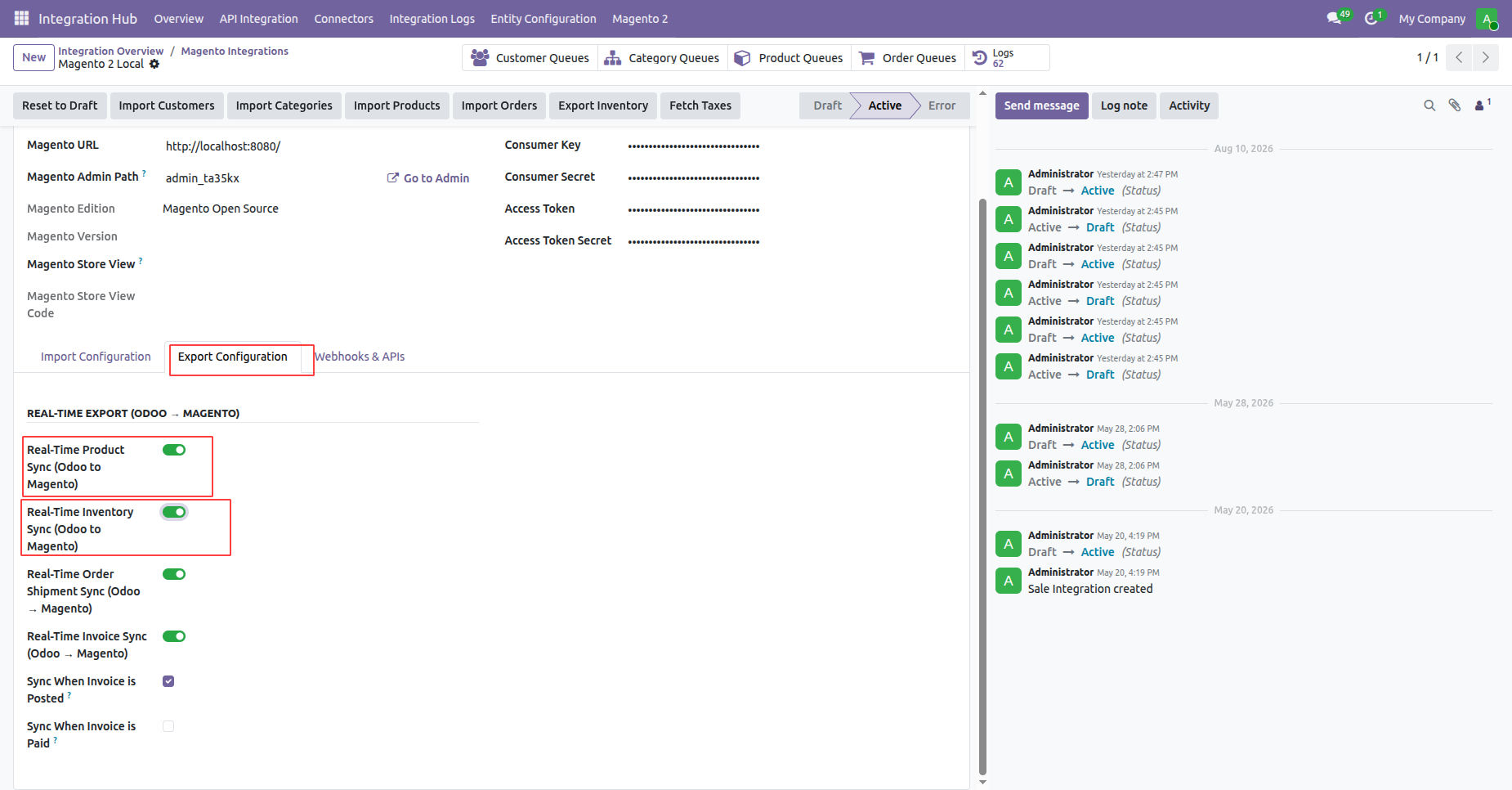
Task: Select the Export Configuration tab
Action: tap(233, 357)
